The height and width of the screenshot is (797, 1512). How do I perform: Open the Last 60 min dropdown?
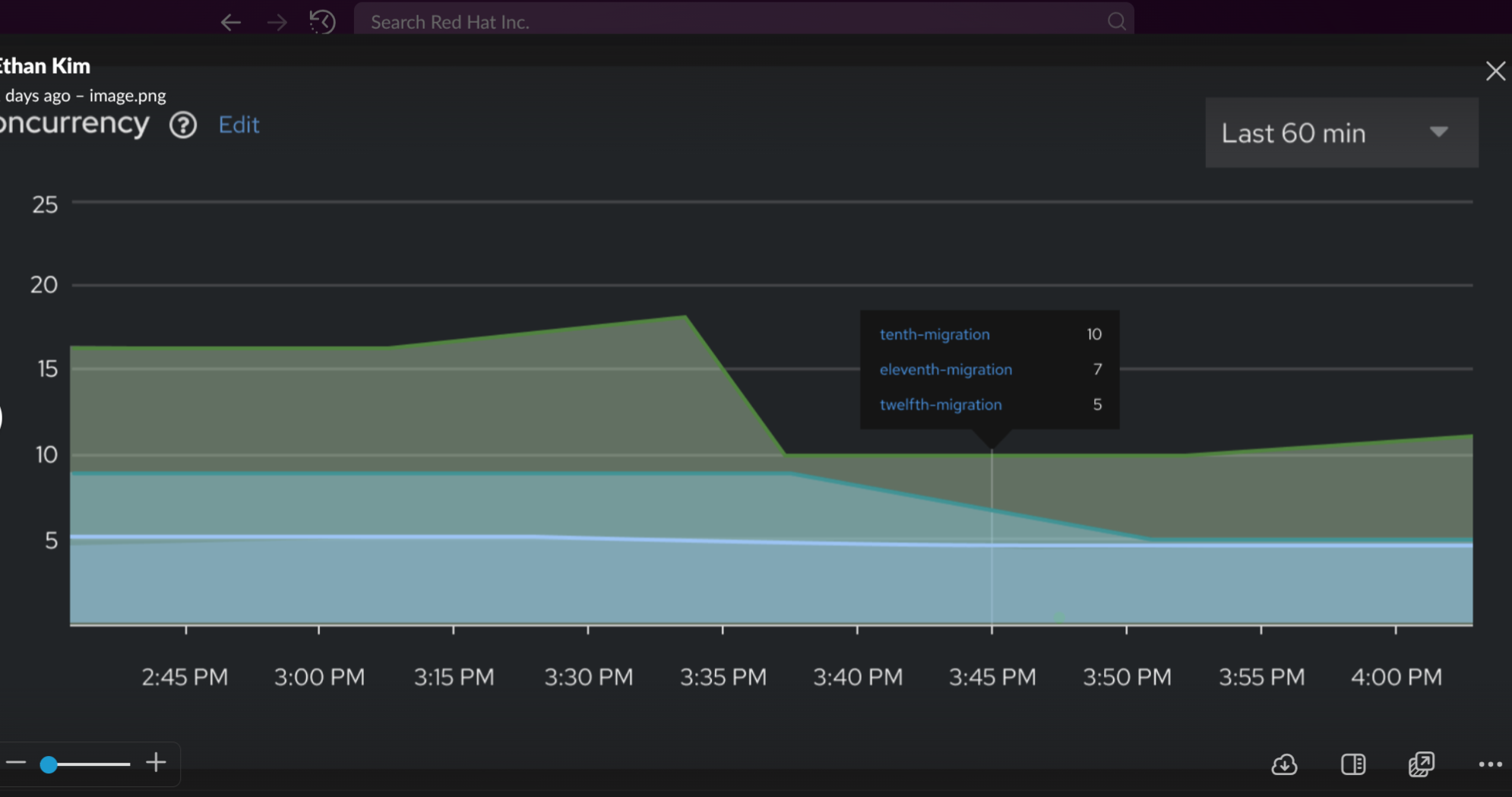[x=1293, y=134]
